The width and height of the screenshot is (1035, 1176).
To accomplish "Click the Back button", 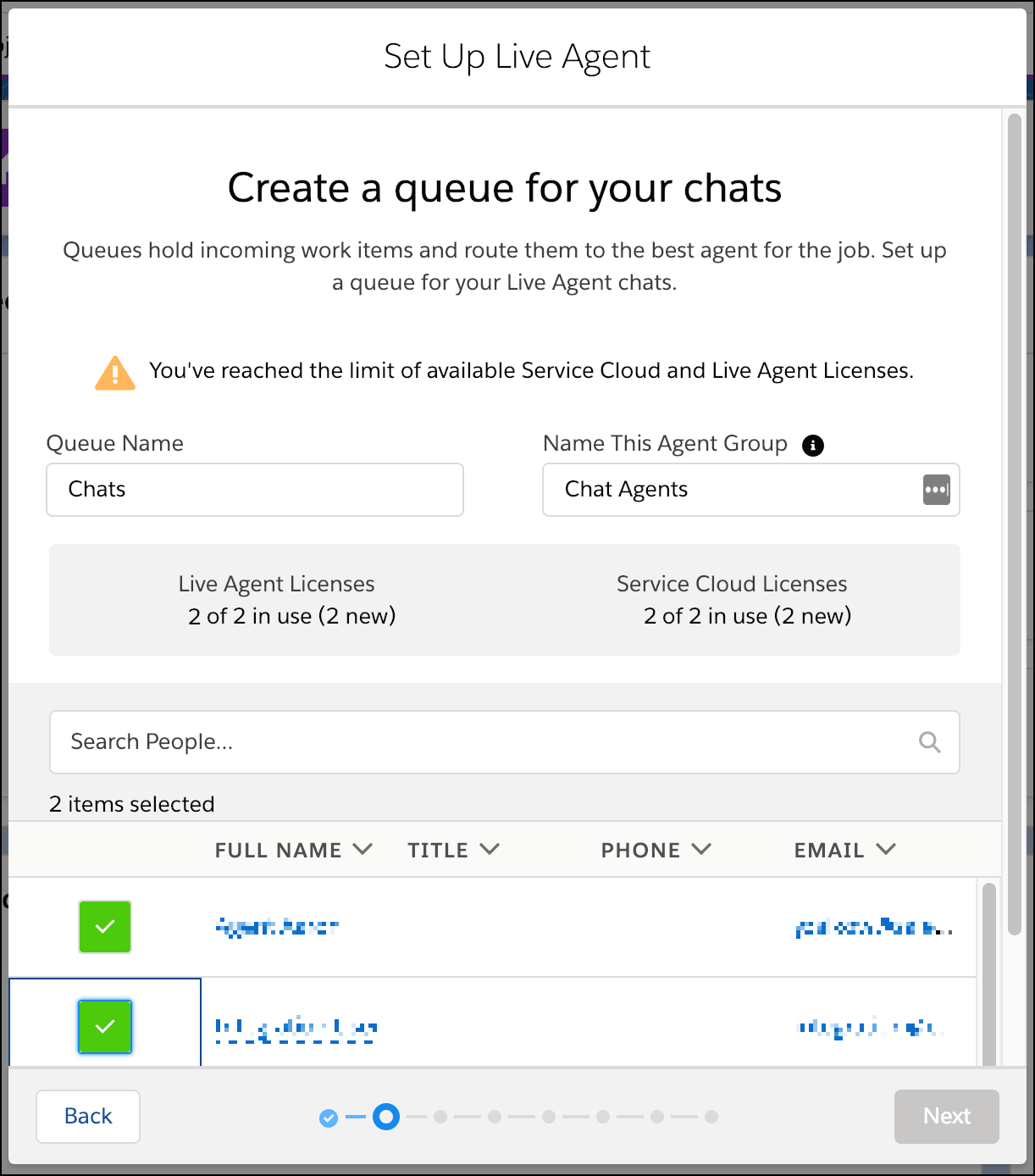I will pos(87,1117).
